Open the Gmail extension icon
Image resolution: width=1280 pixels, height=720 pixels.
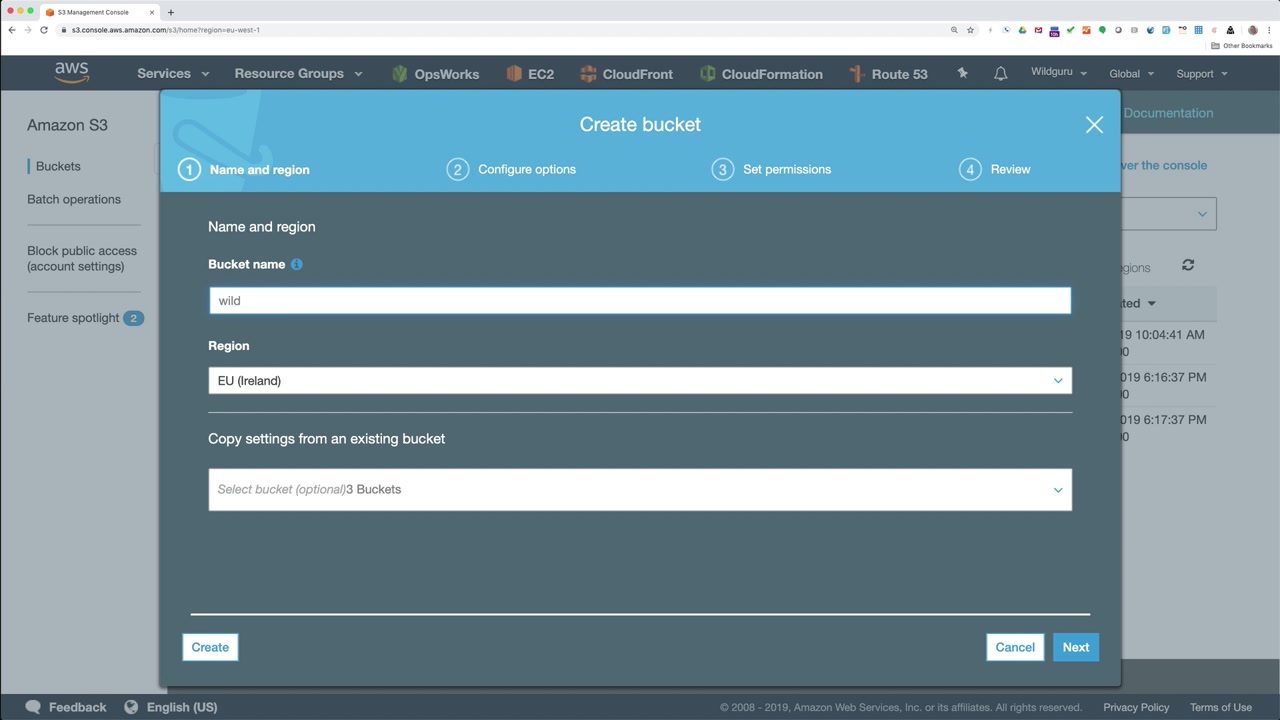(x=1038, y=30)
